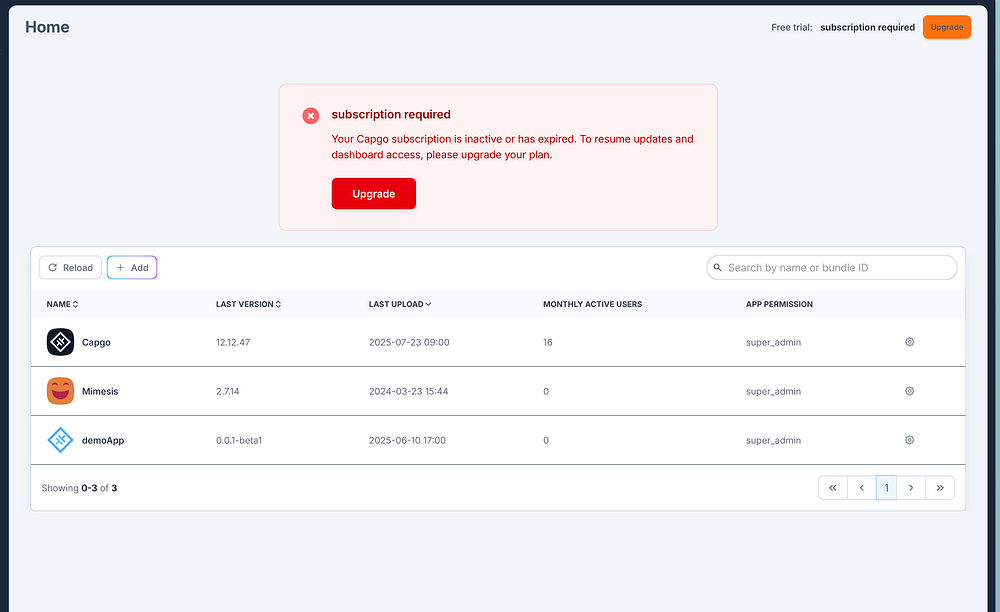Select page 1 in pagination
The width and height of the screenshot is (1000, 612).
pyautogui.click(x=886, y=488)
